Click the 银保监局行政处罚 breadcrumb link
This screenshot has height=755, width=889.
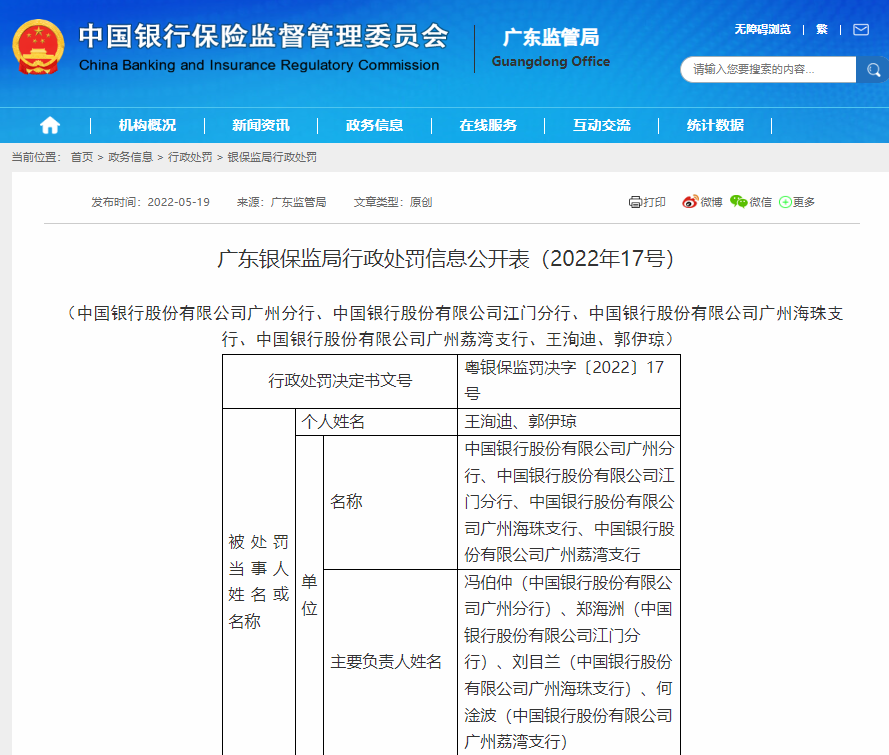coord(272,157)
